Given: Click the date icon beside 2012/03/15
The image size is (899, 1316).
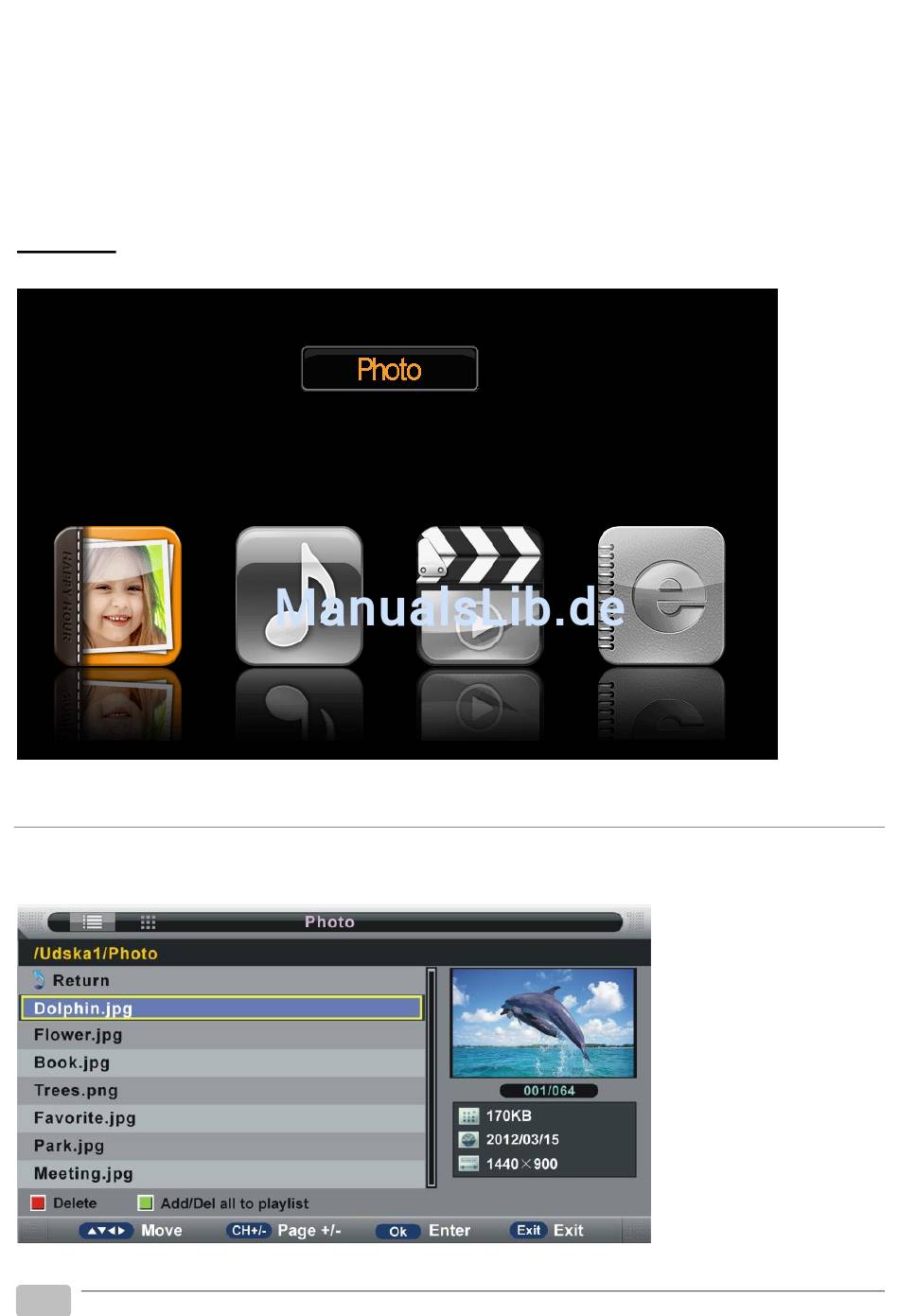Looking at the screenshot, I should pos(468,1140).
